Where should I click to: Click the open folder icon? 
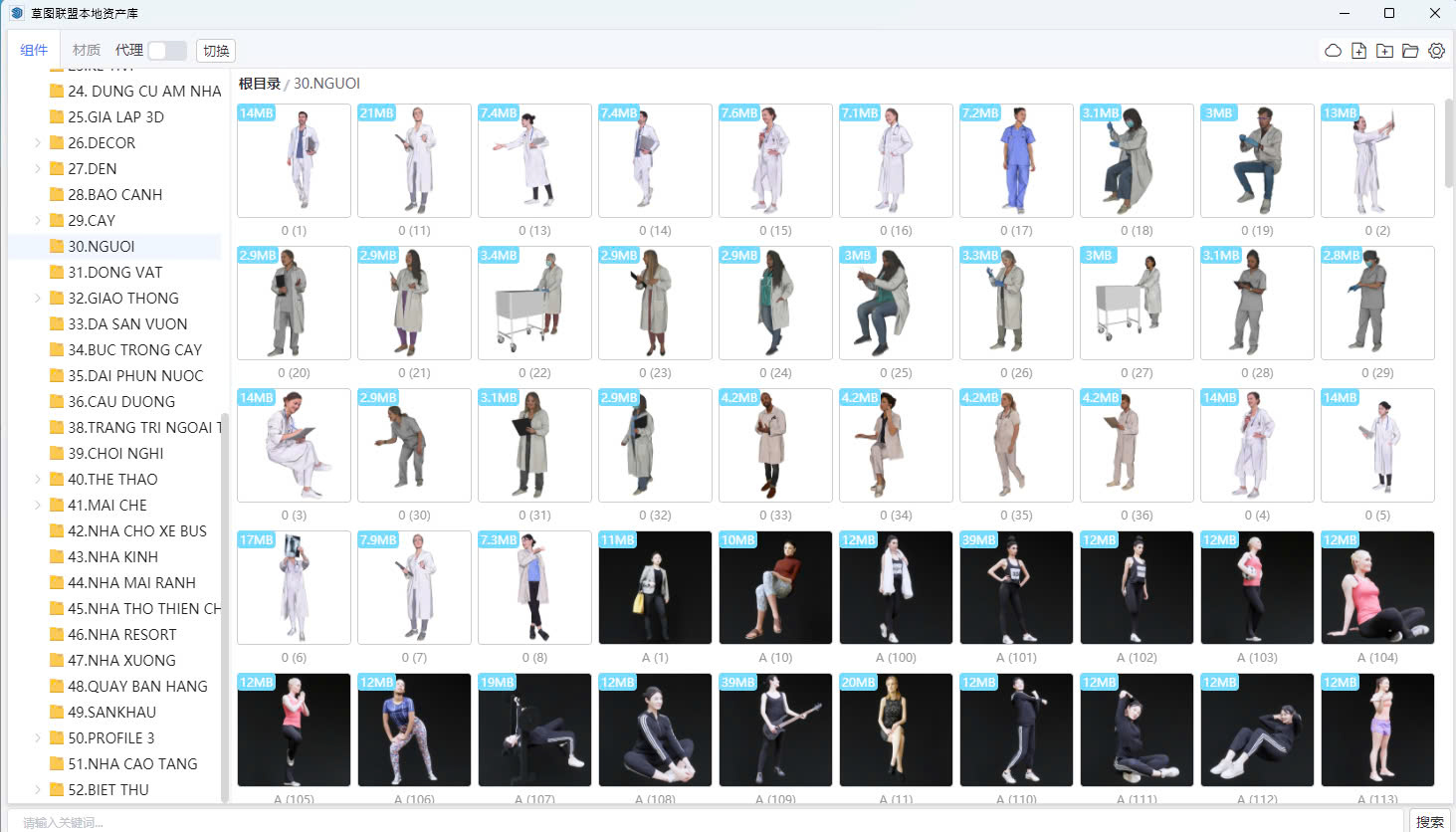click(x=1410, y=51)
